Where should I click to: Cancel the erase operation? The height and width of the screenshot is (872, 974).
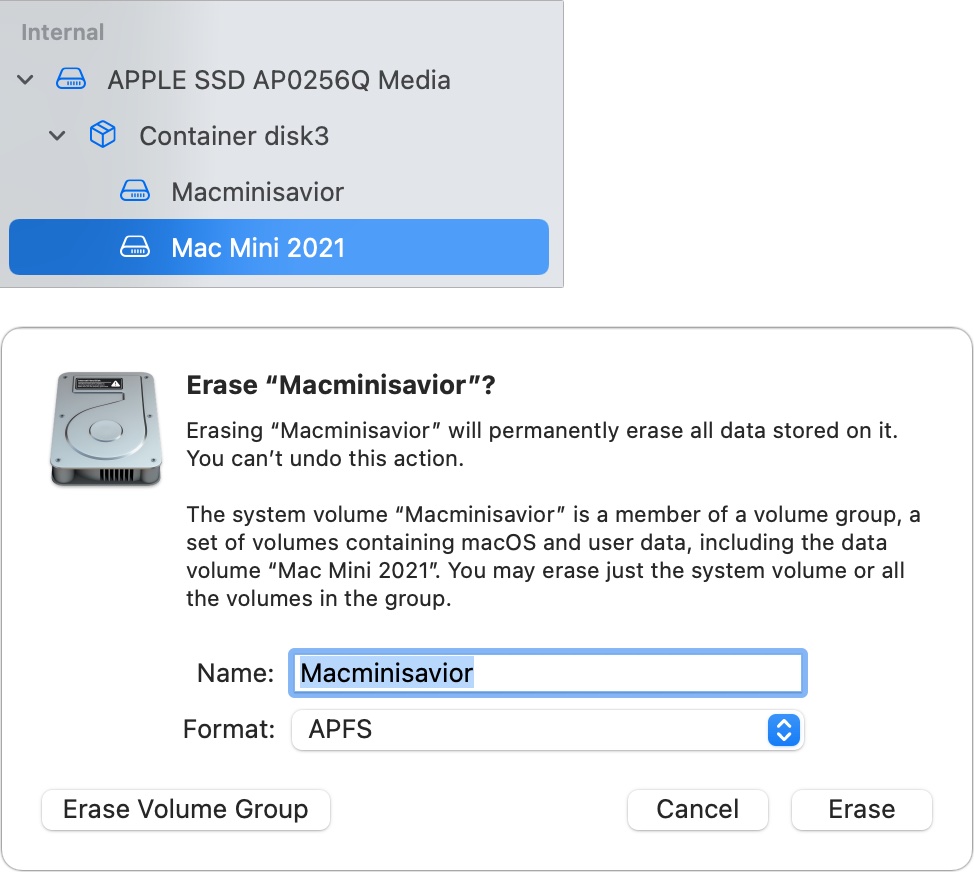pos(697,809)
